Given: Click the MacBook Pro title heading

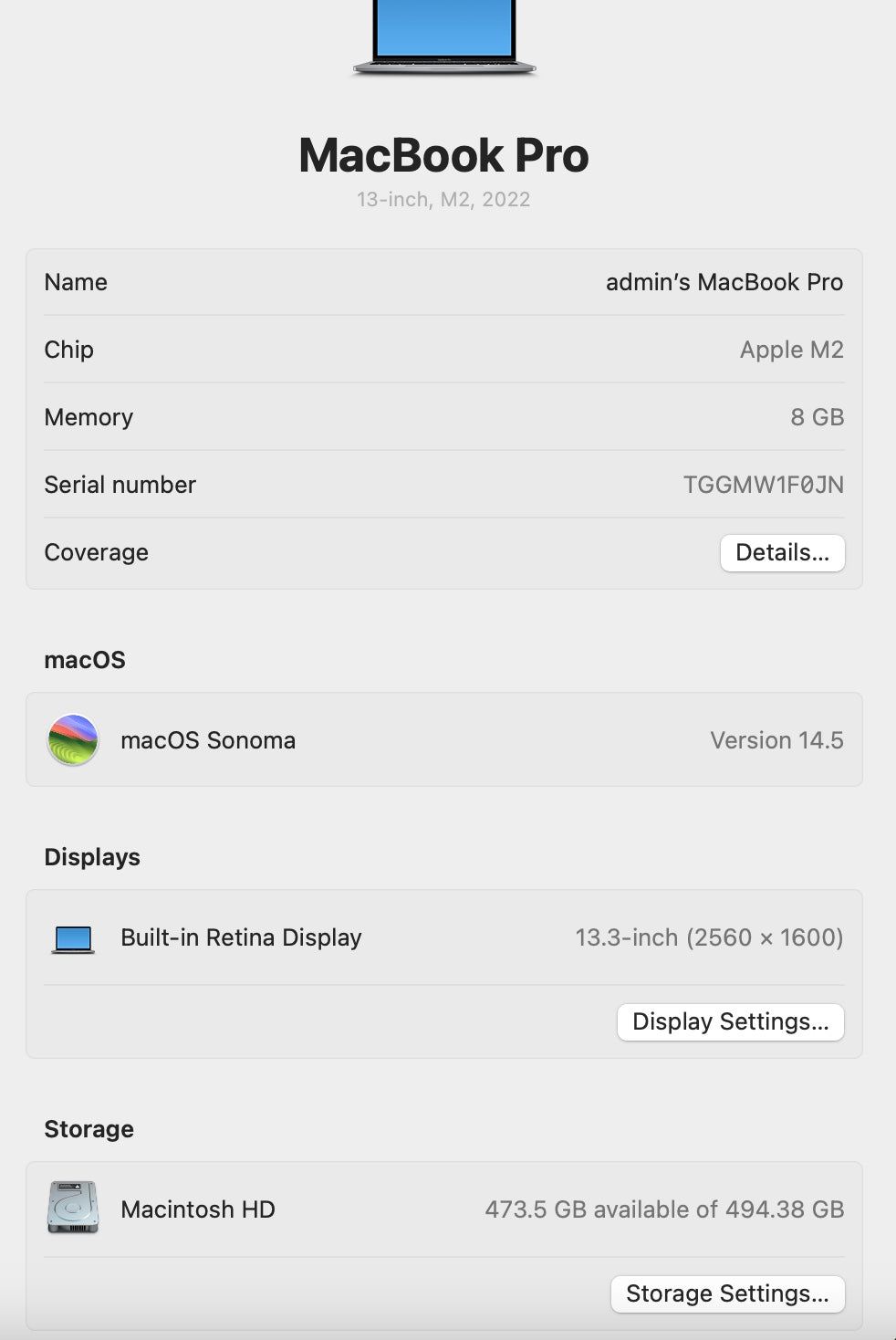Looking at the screenshot, I should 443,155.
